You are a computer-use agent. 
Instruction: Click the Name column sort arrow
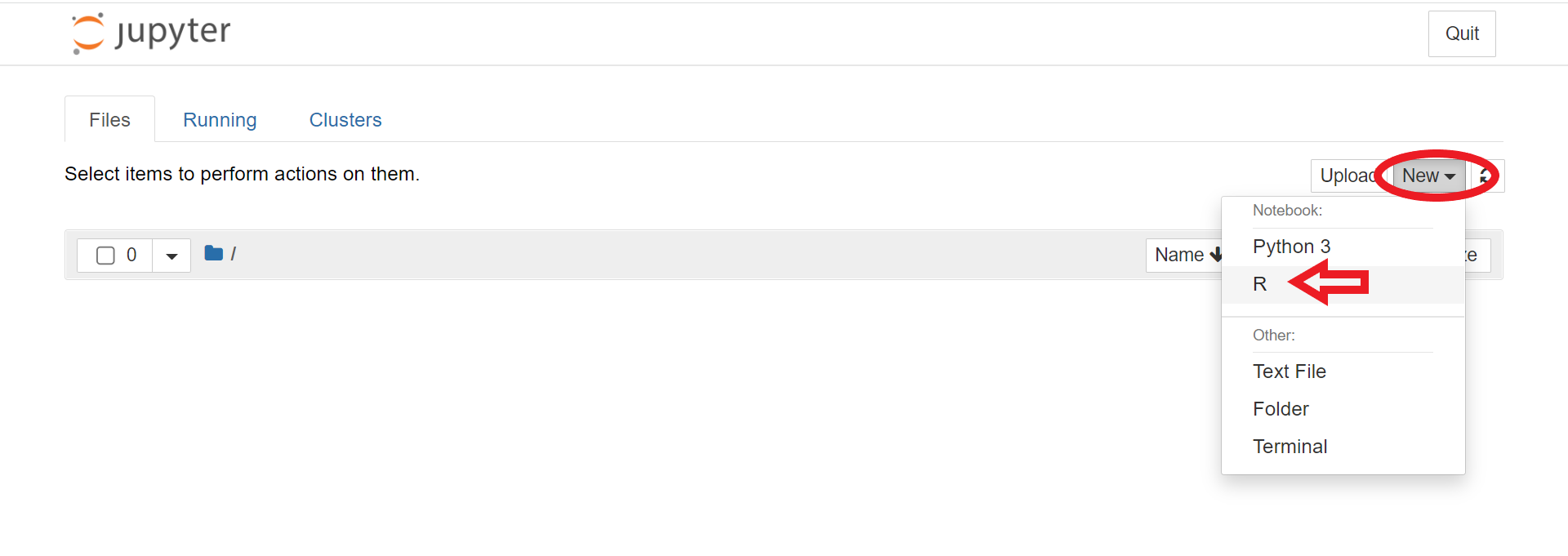tap(1215, 255)
